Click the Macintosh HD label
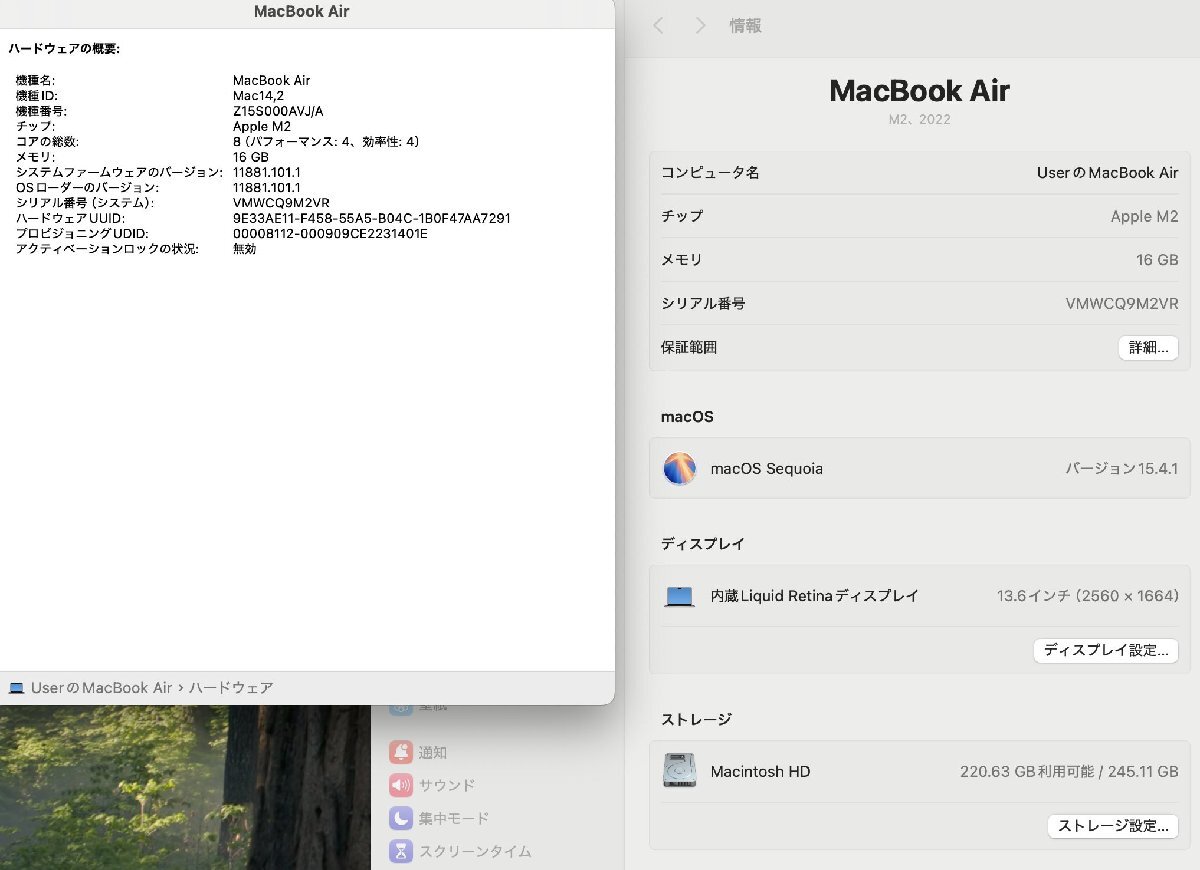This screenshot has height=870, width=1200. coord(760,771)
